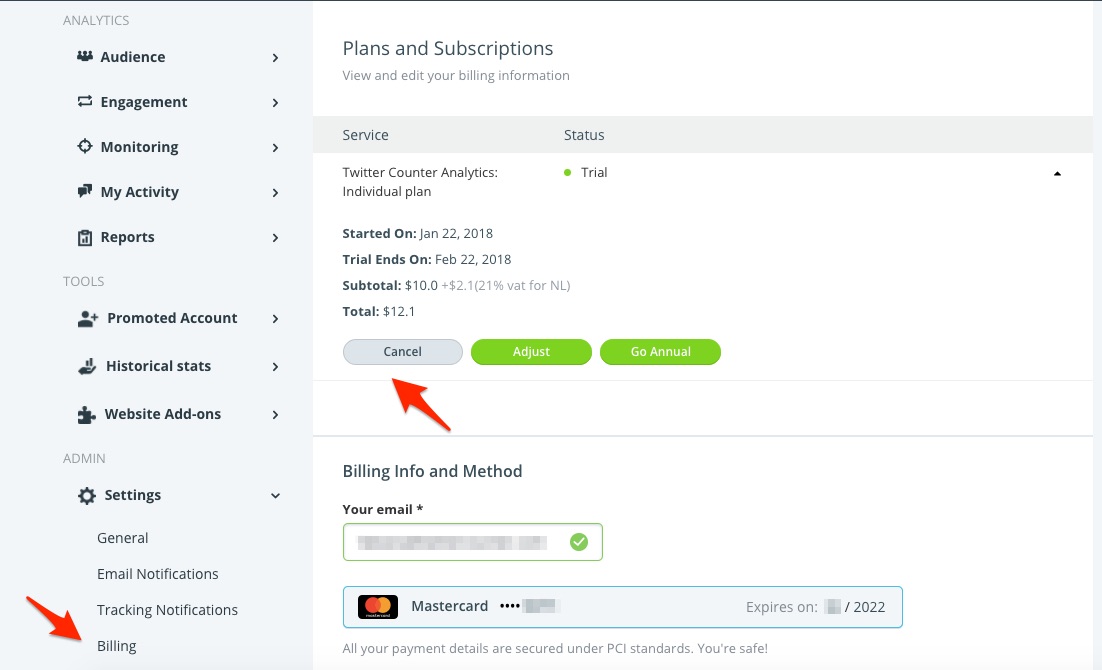Screen dimensions: 1102x670
Task: Expand the Website Add-ons chevron
Action: tap(276, 415)
